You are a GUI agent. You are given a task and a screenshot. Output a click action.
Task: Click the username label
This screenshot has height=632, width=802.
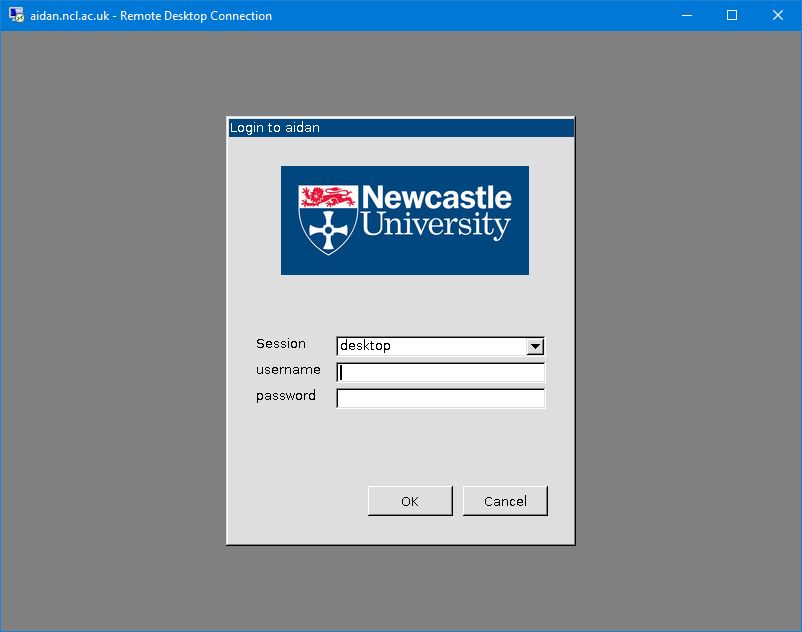click(288, 370)
